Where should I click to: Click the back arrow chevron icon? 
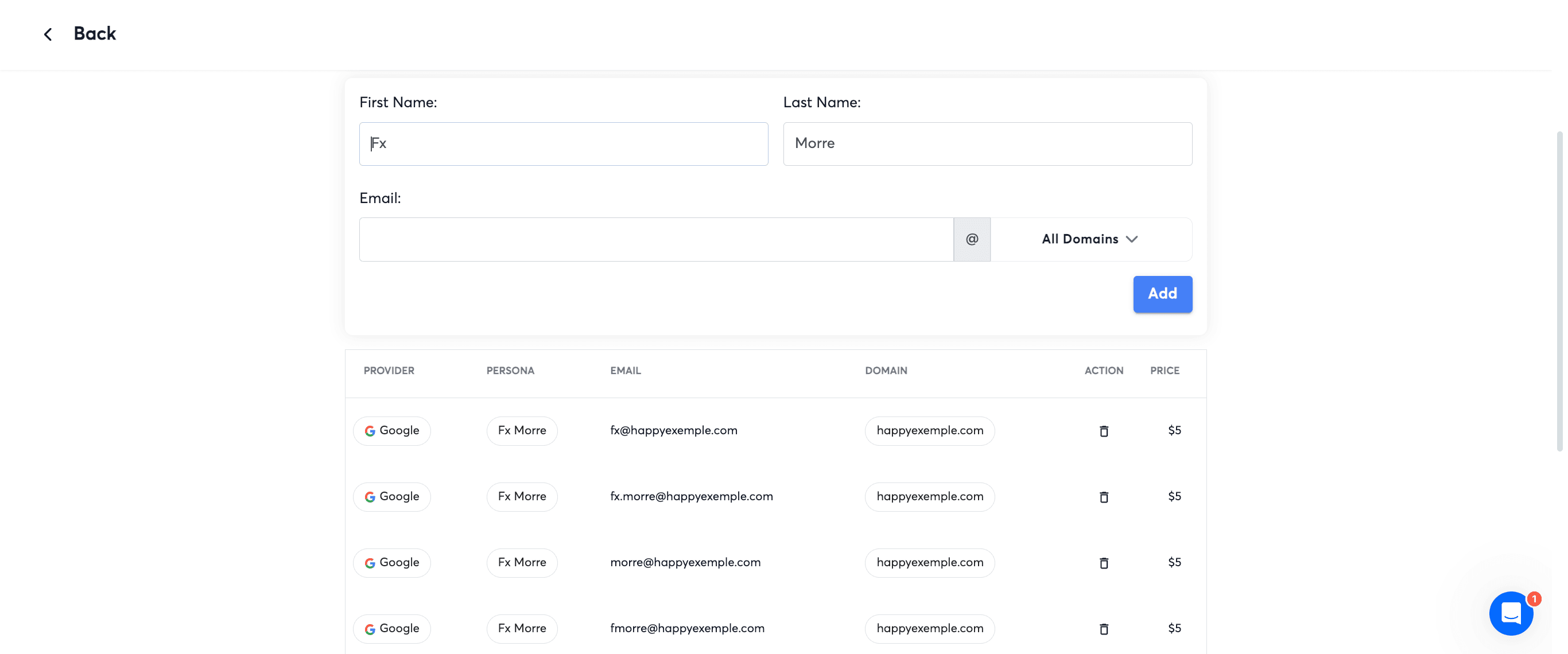[48, 34]
